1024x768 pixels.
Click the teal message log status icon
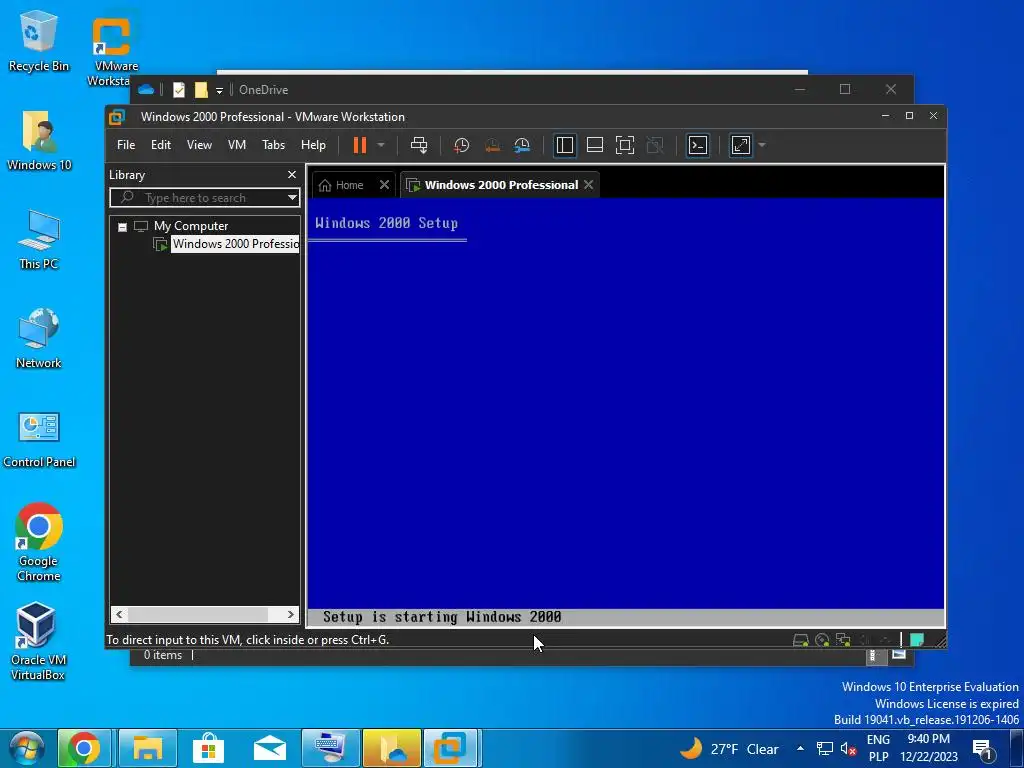(x=917, y=640)
